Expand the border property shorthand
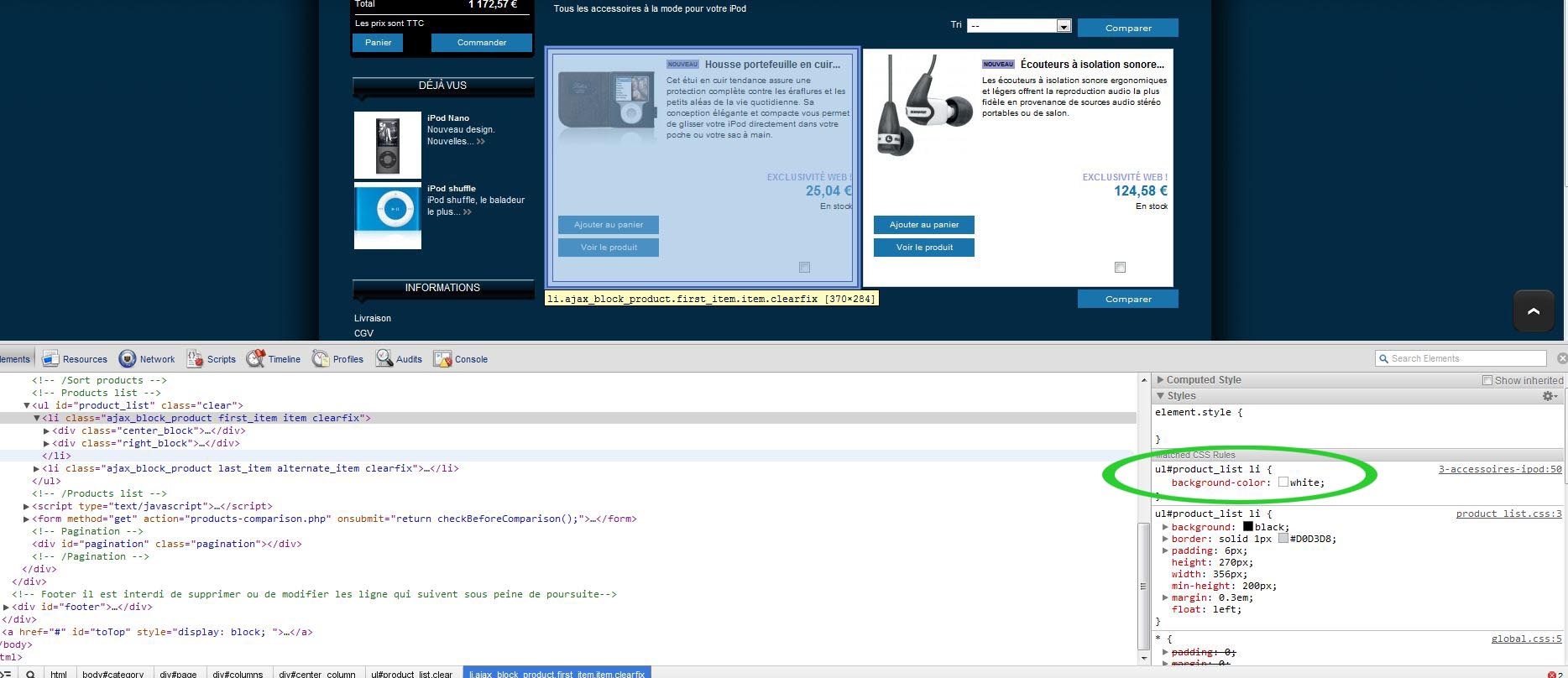This screenshot has width=1568, height=678. tap(1165, 539)
